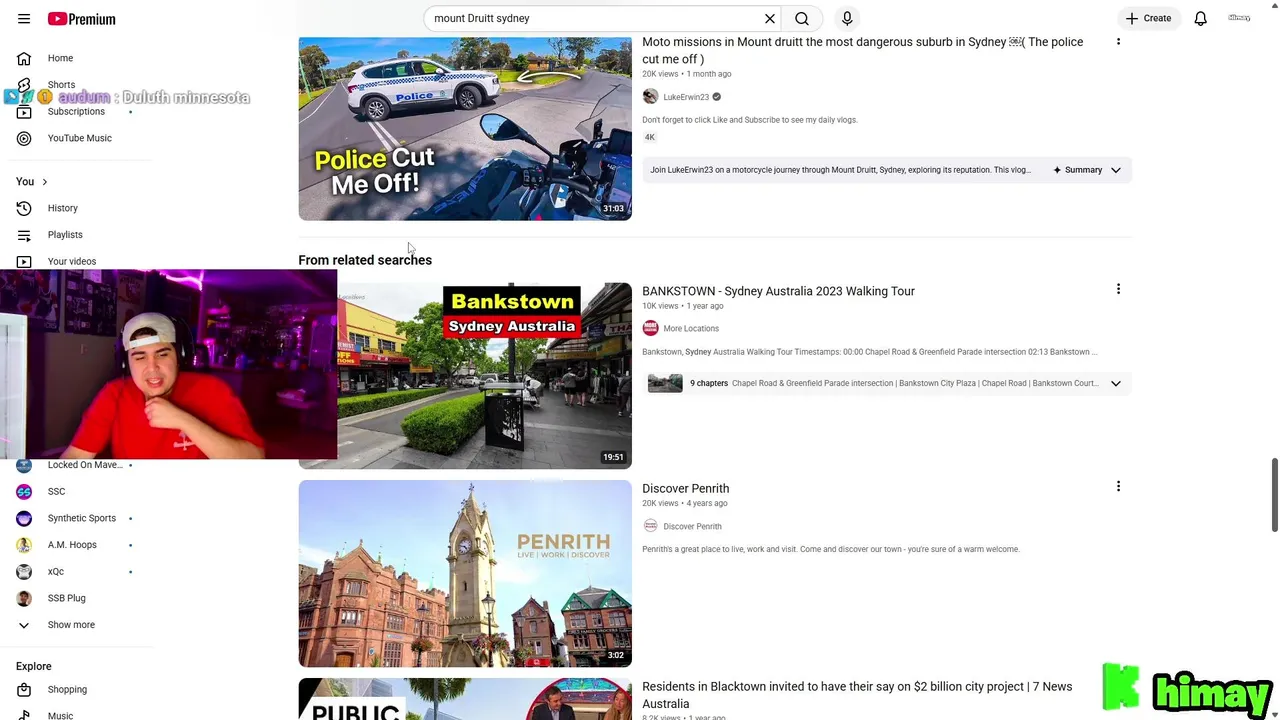This screenshot has height=720, width=1280.
Task: Click the Synthetic Sports avatar icon
Action: pos(24,518)
